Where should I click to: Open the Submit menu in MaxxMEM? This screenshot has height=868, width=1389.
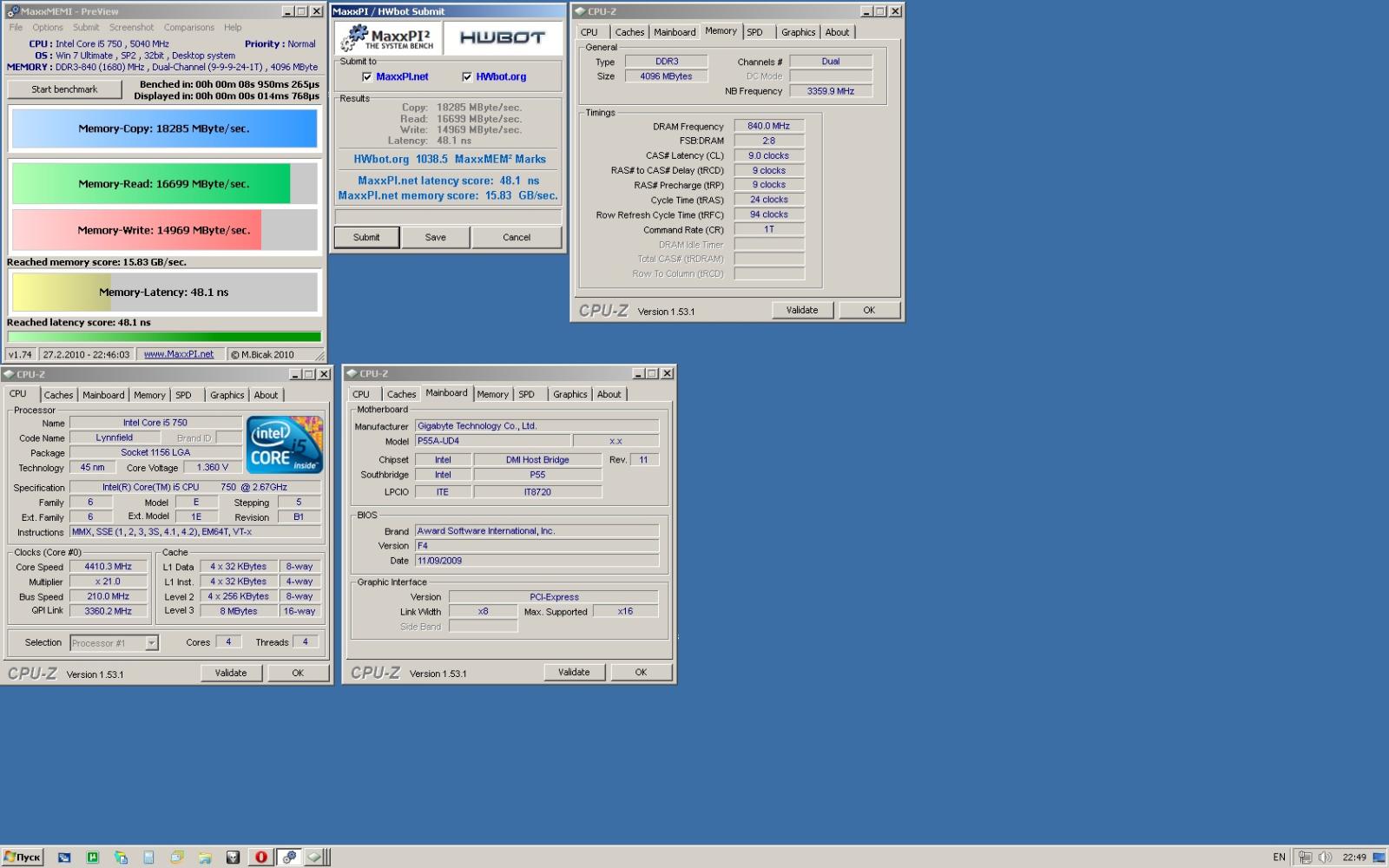[86, 27]
